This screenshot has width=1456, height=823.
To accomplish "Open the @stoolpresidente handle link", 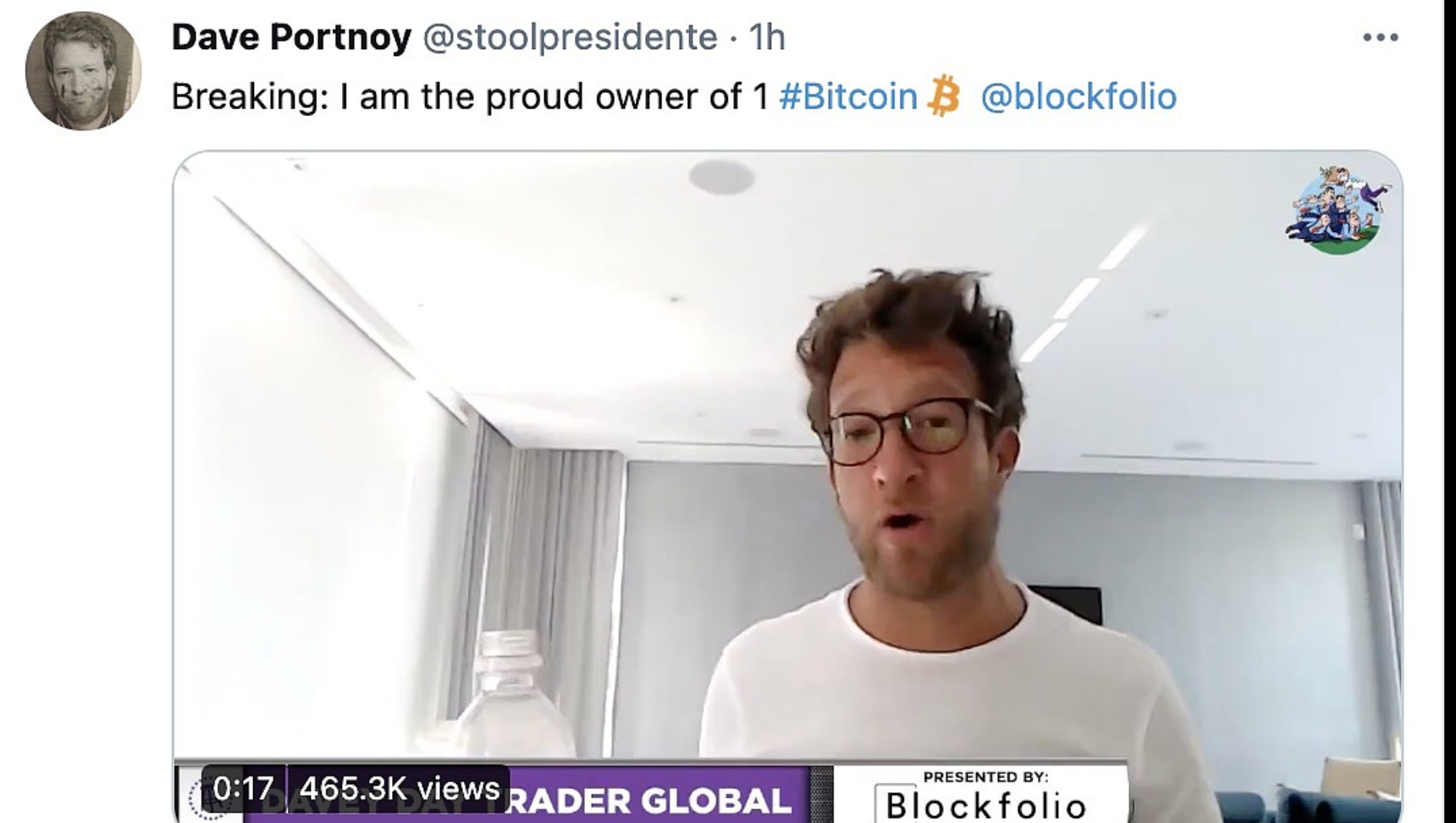I will click(x=570, y=37).
